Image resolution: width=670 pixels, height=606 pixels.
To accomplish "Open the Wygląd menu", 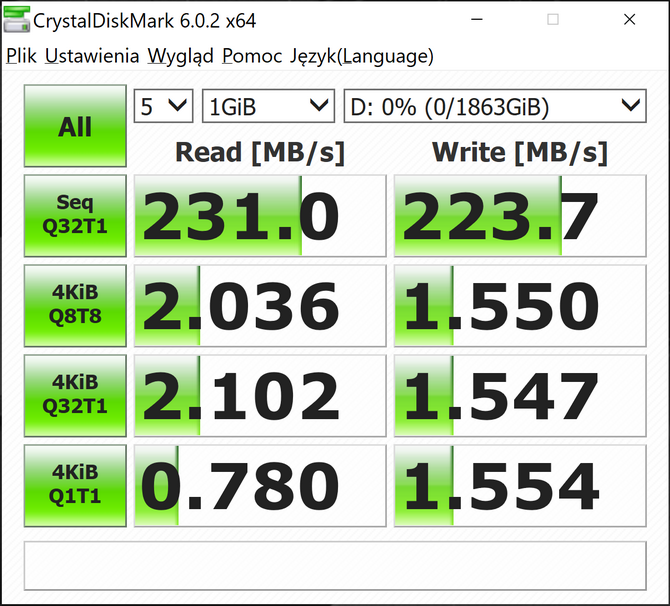I will pyautogui.click(x=180, y=56).
